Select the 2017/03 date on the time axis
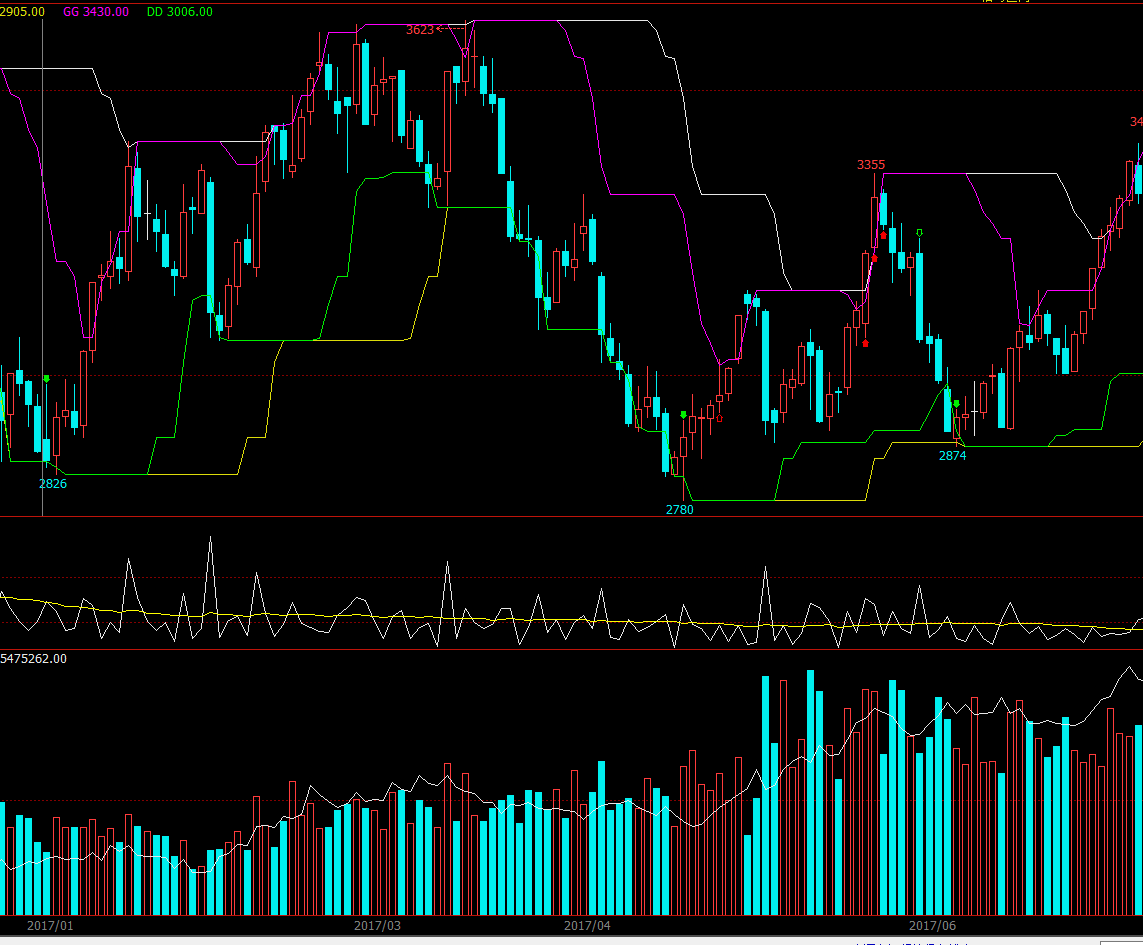Viewport: 1143px width, 945px height. point(377,926)
